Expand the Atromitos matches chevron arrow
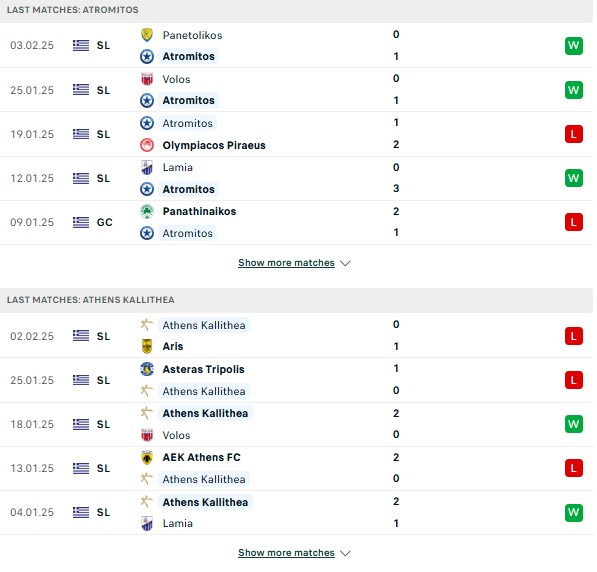The image size is (597, 572). 345,263
